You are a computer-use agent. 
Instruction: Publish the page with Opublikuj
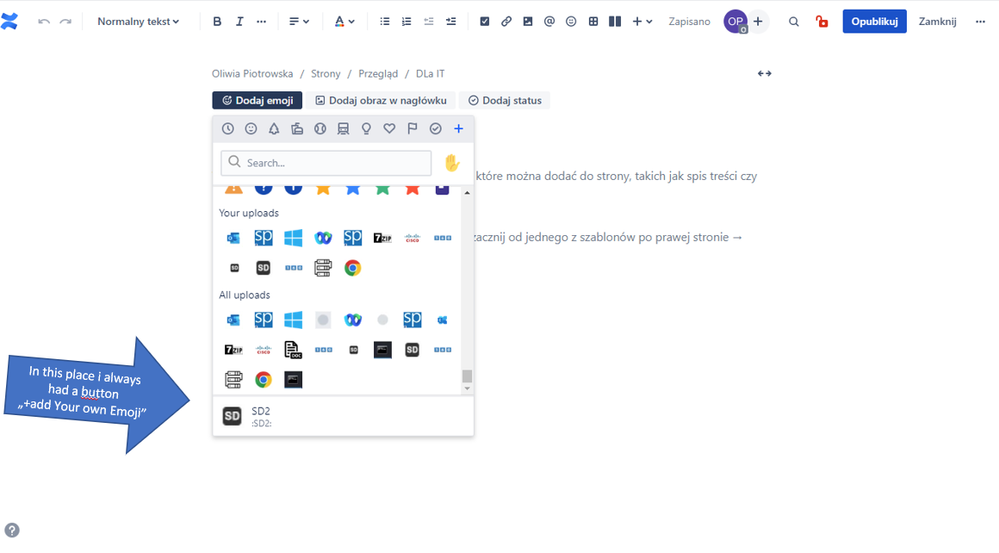click(875, 22)
